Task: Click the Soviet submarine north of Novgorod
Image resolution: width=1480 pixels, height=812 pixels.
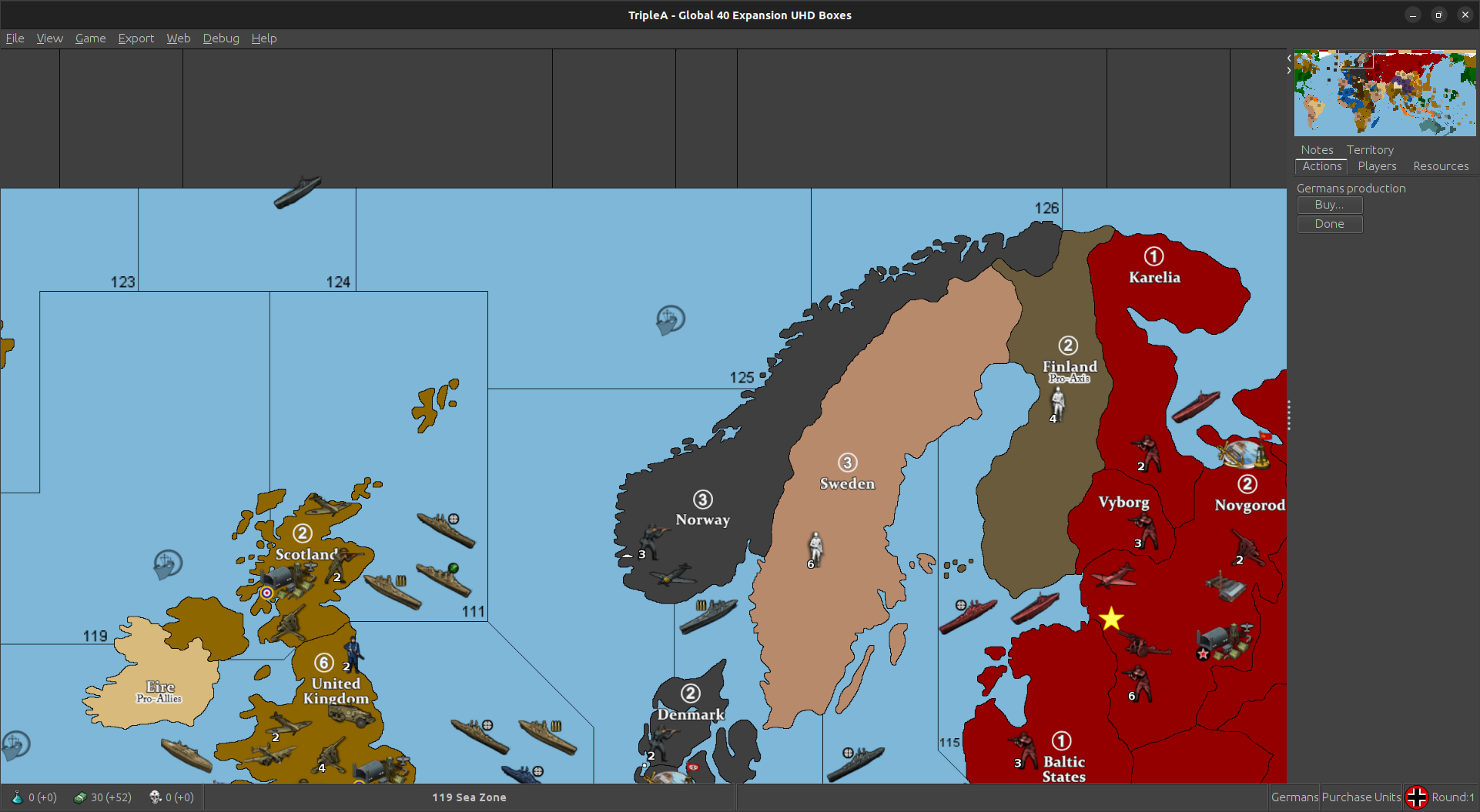Action: tap(1196, 406)
